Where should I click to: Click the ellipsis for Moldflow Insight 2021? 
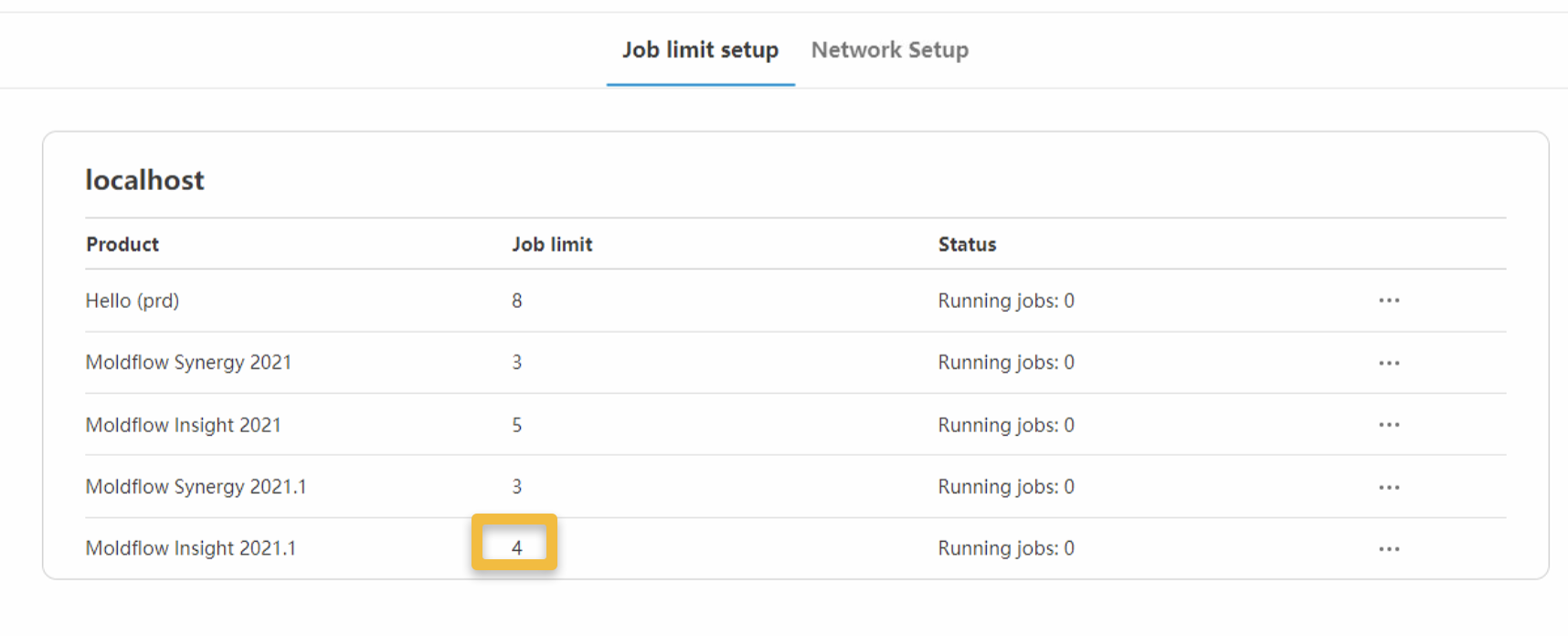[1389, 425]
